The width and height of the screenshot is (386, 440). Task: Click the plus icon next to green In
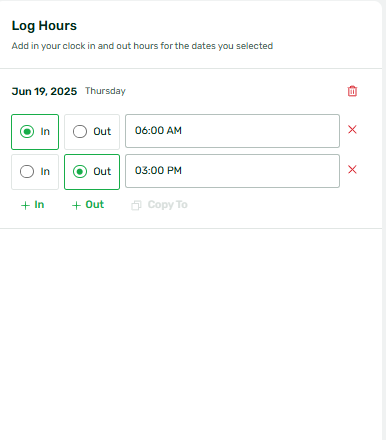click(25, 205)
